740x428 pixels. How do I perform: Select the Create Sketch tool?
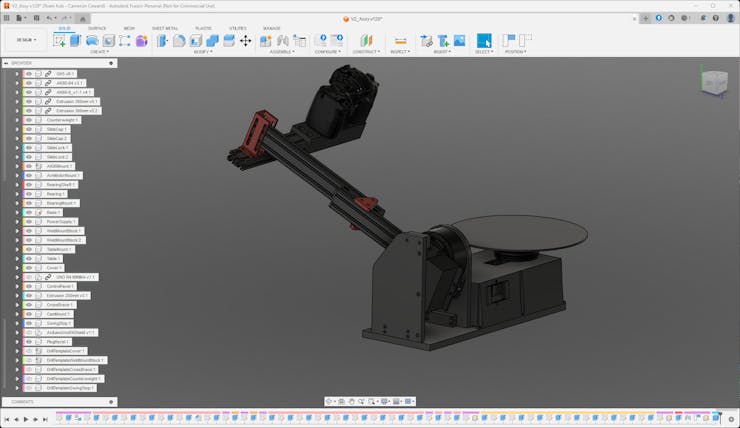click(59, 41)
